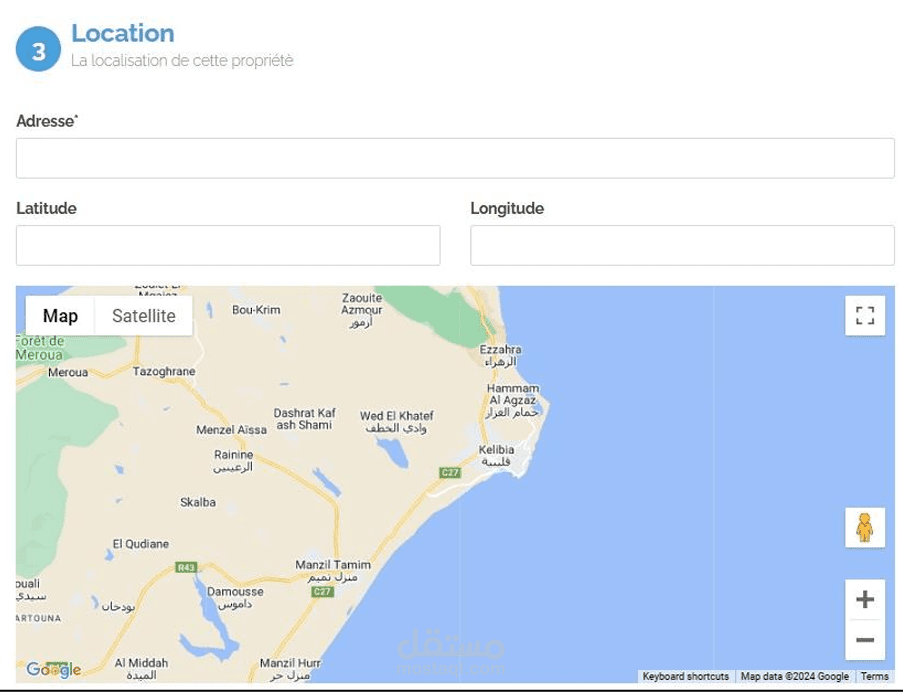Switch to Map view tab

(x=60, y=315)
